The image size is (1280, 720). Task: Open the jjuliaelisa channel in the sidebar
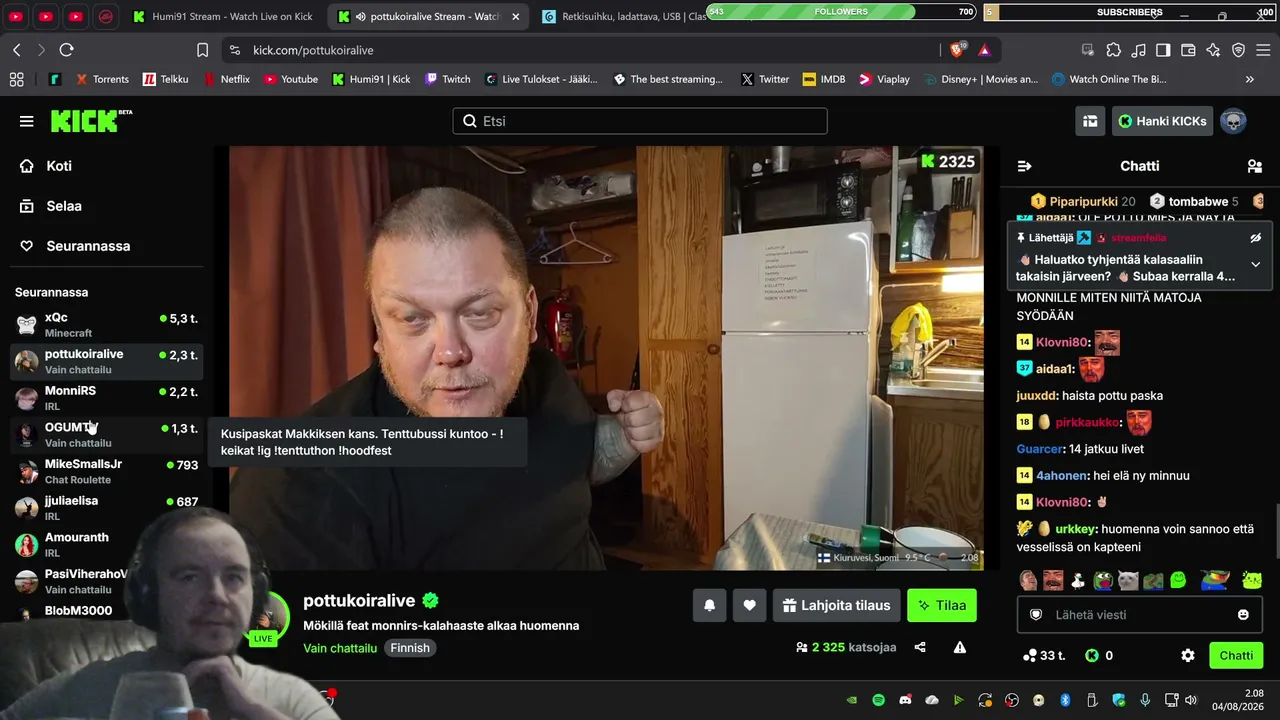click(107, 508)
